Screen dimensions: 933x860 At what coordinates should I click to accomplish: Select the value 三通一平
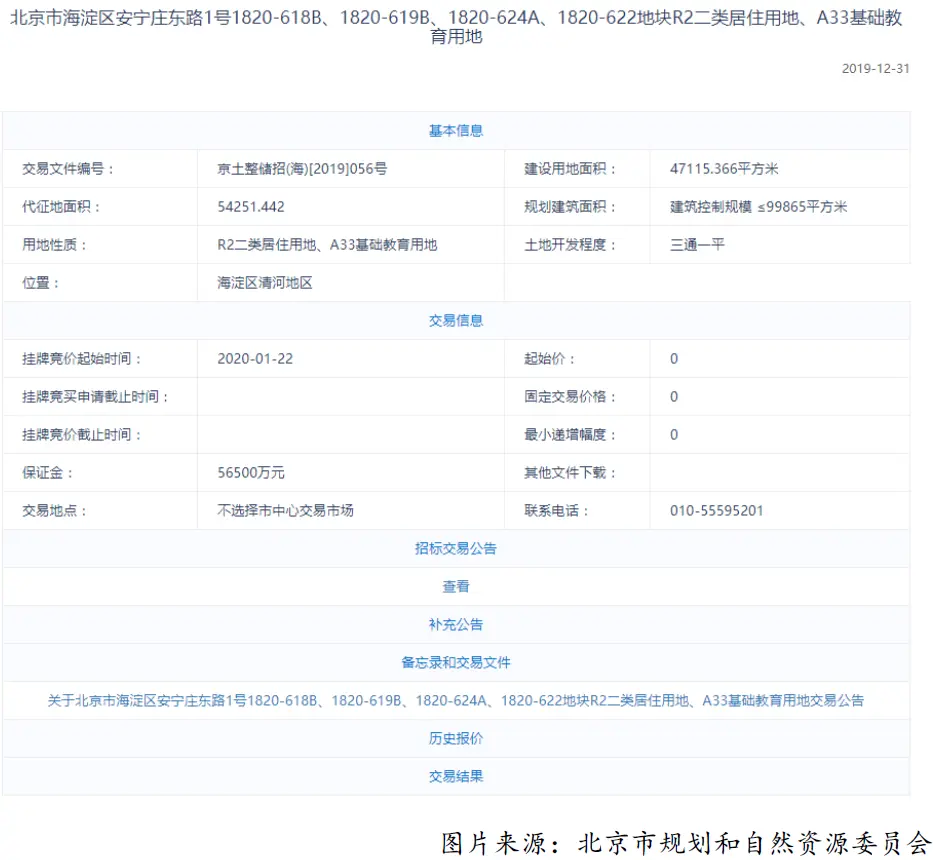pos(697,245)
